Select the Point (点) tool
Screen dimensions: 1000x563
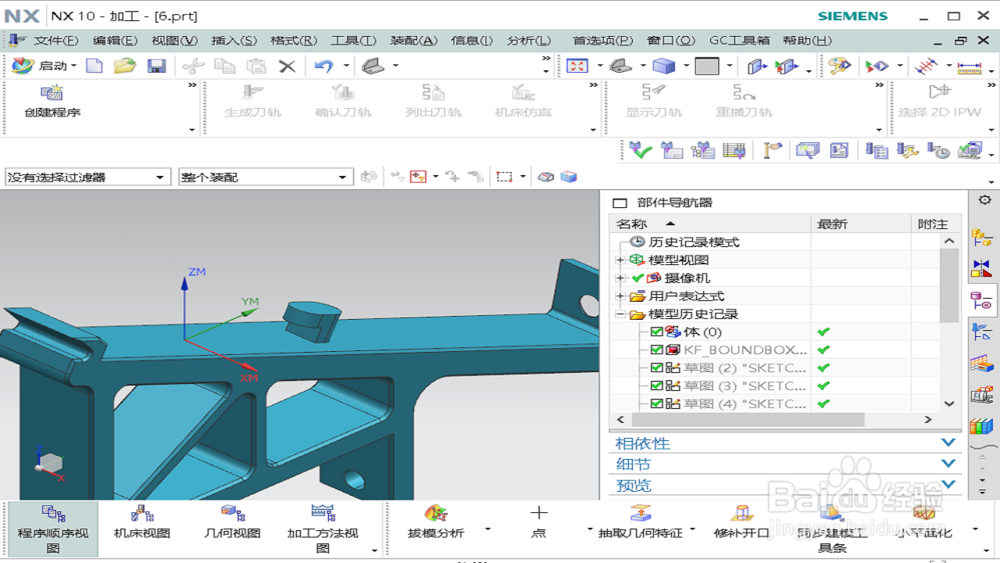(x=538, y=522)
